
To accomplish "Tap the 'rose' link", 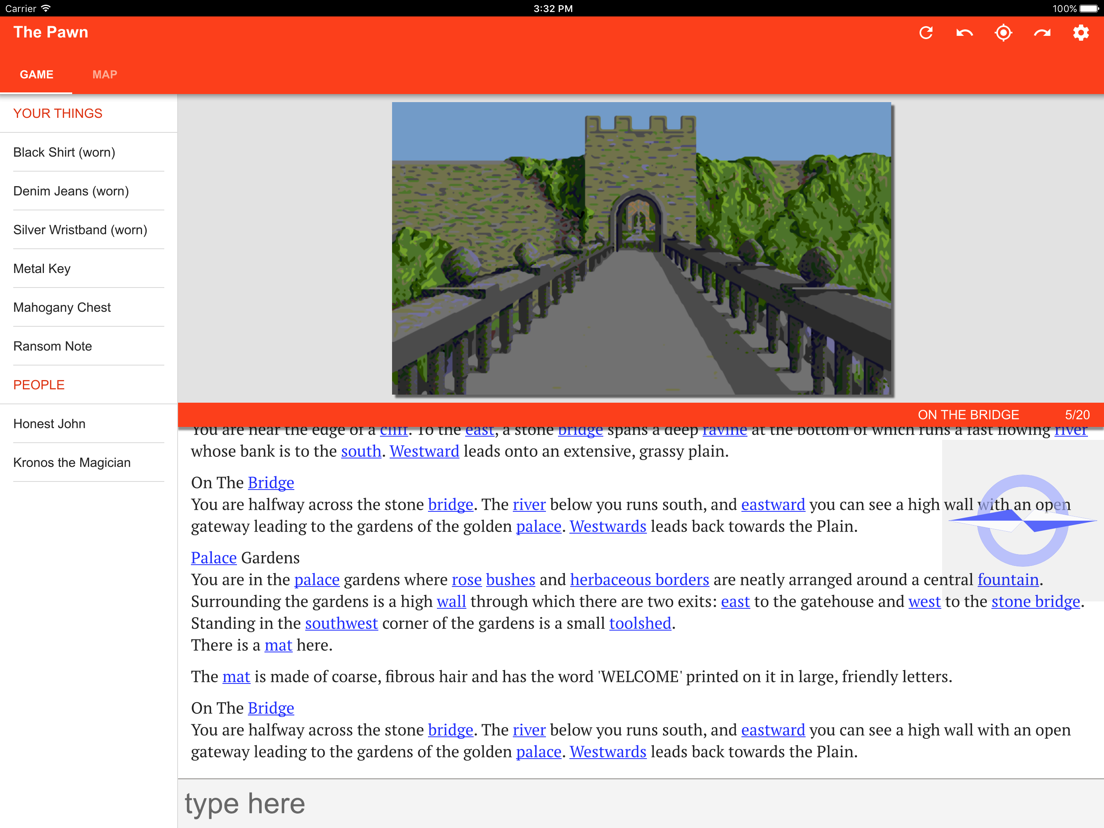I will (467, 579).
